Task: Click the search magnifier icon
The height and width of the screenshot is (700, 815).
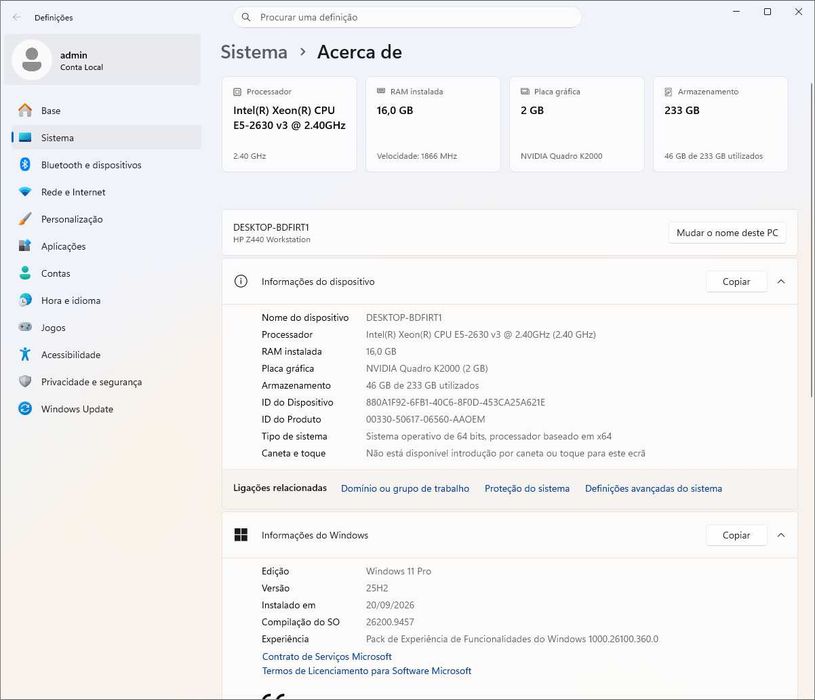Action: 246,17
